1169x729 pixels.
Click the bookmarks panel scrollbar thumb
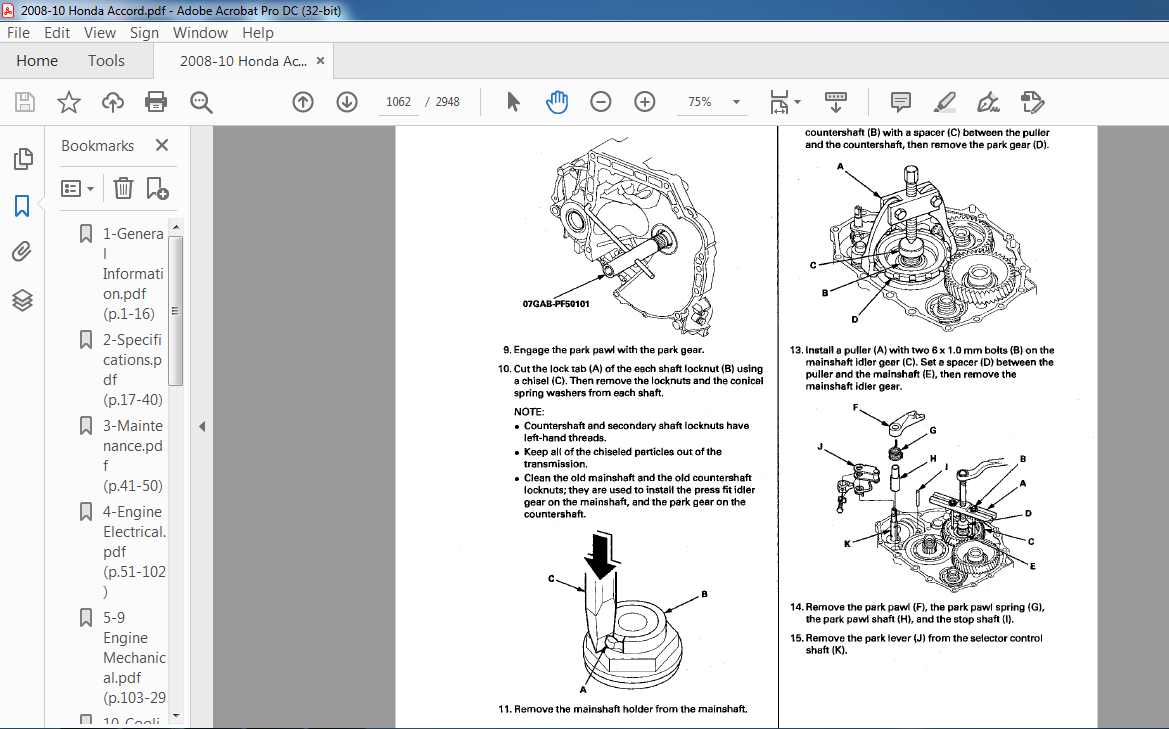(x=176, y=311)
